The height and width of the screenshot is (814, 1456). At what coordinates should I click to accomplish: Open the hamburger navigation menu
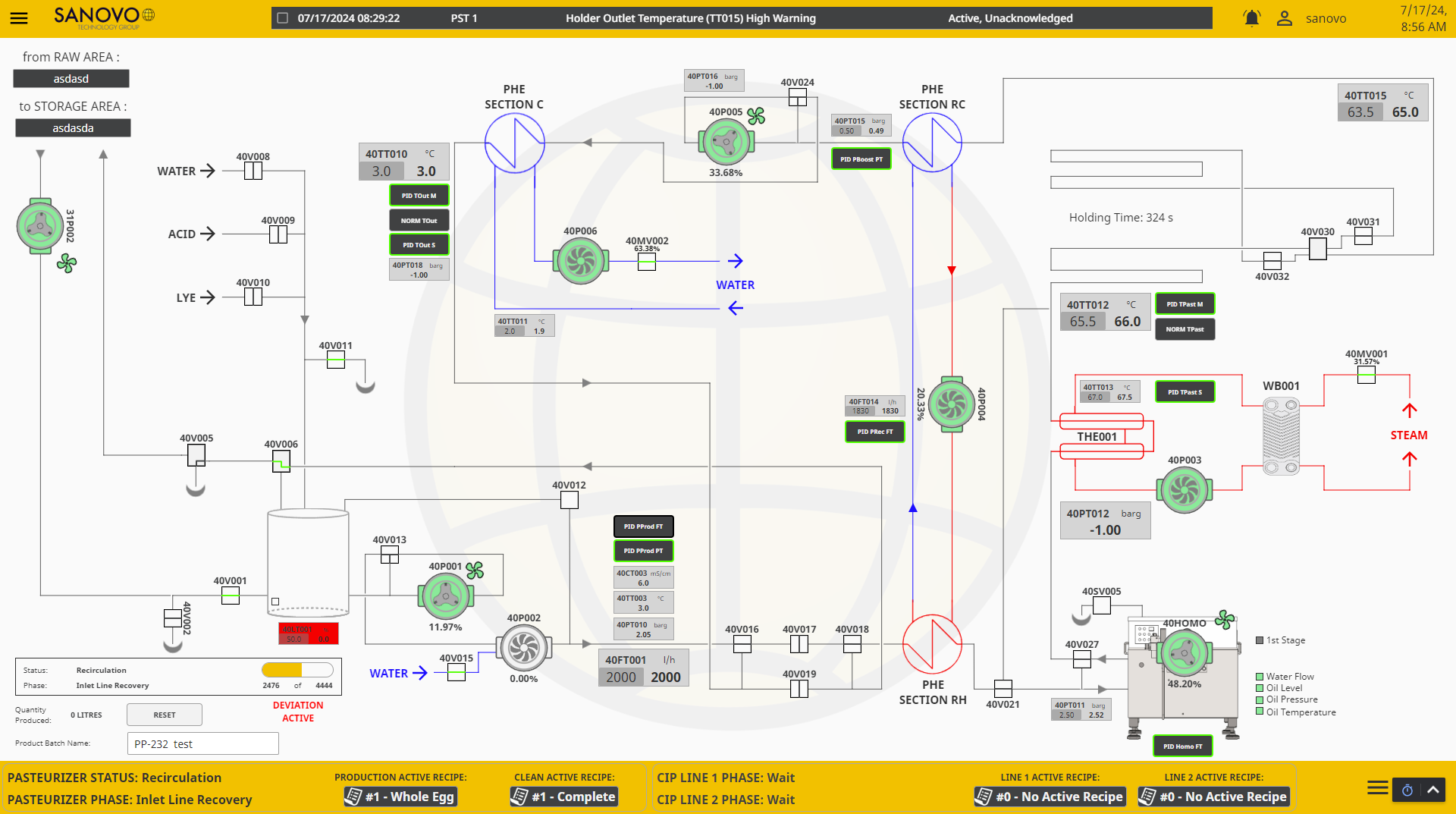(19, 18)
